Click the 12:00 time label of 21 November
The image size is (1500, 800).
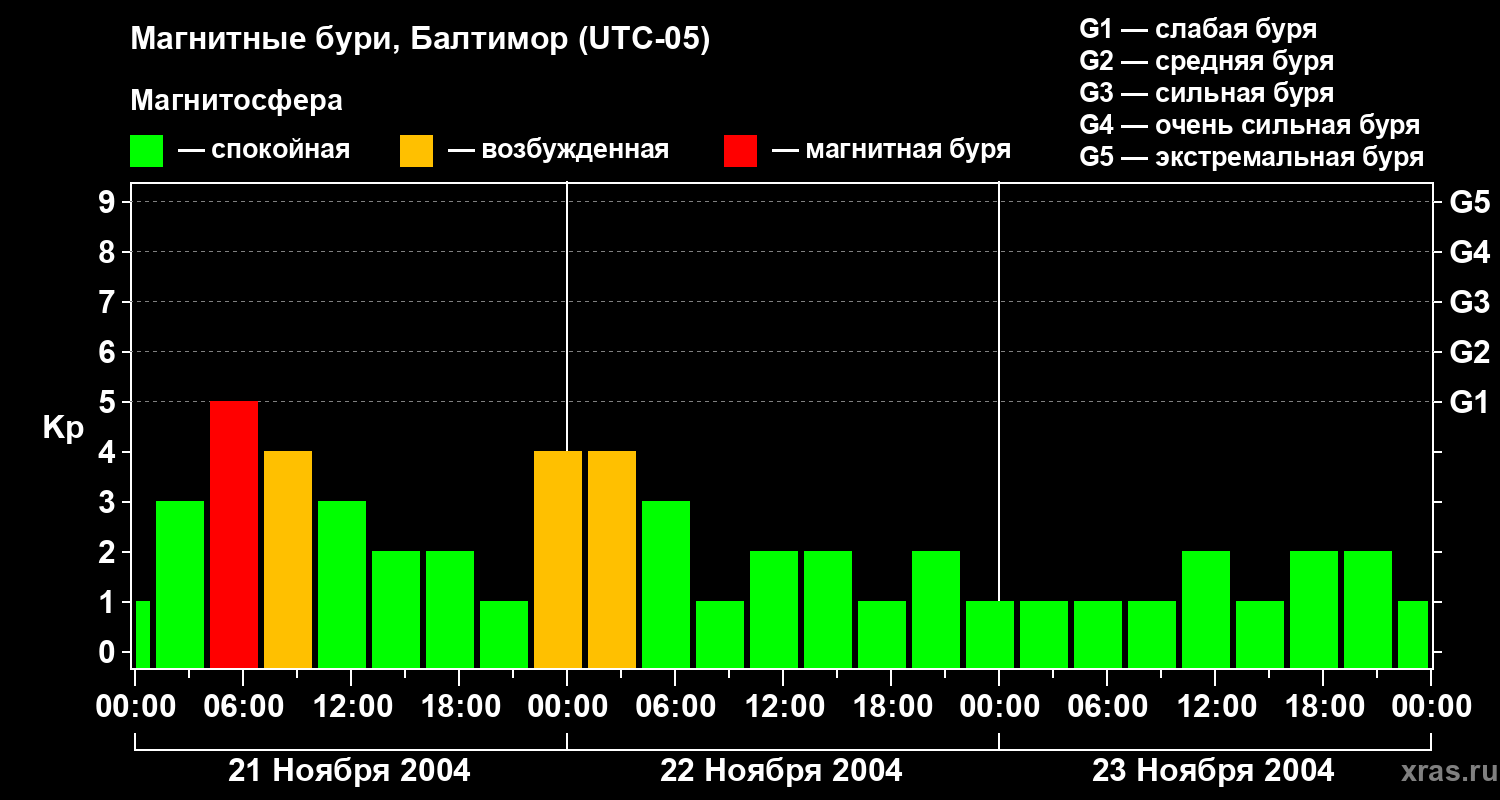click(x=351, y=707)
